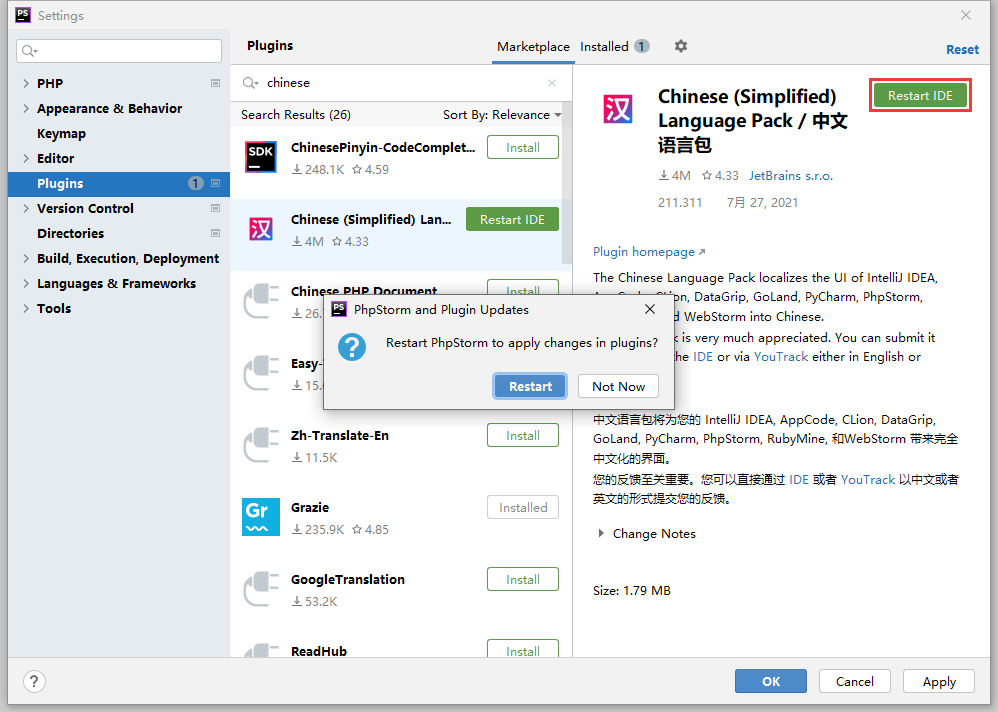Open help with the question mark button

pyautogui.click(x=34, y=681)
